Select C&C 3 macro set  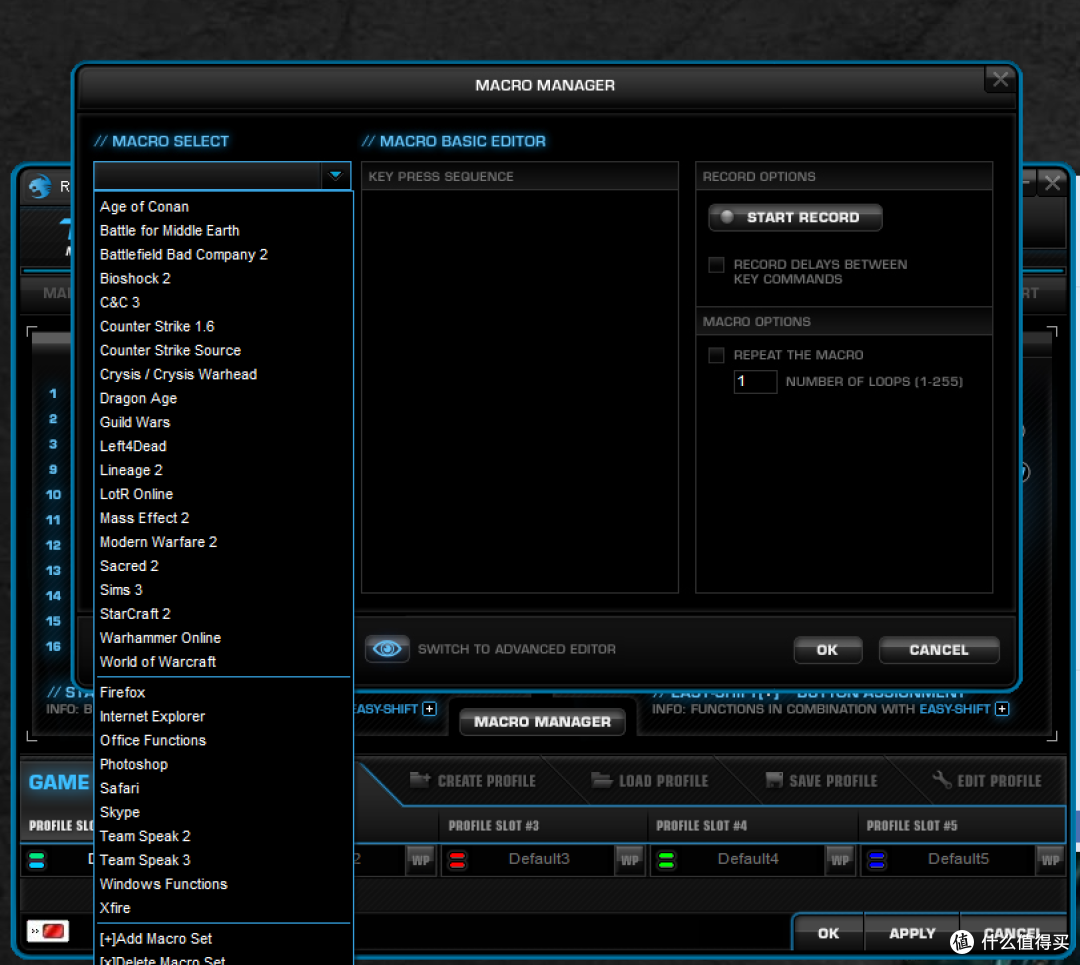120,302
